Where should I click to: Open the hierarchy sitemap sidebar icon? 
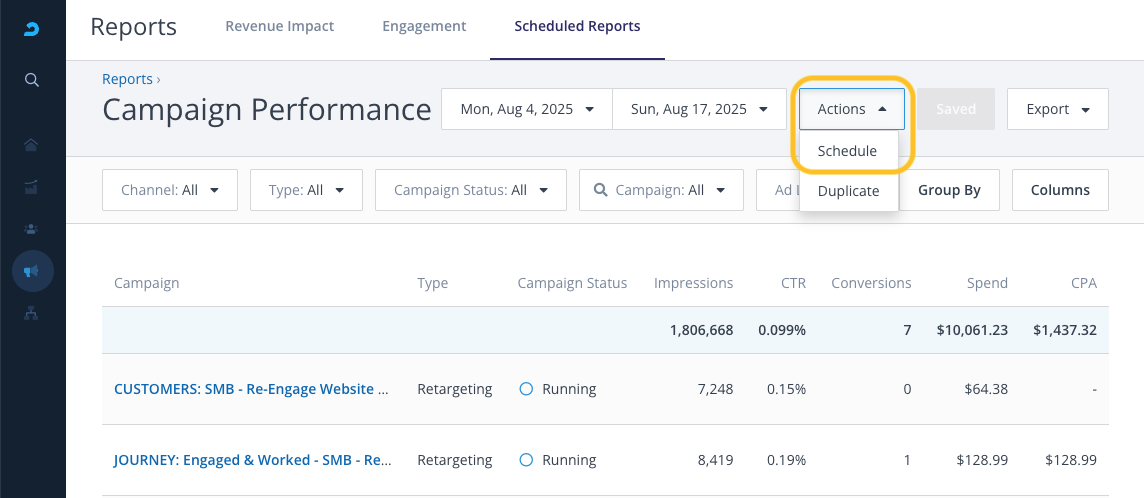[x=32, y=313]
